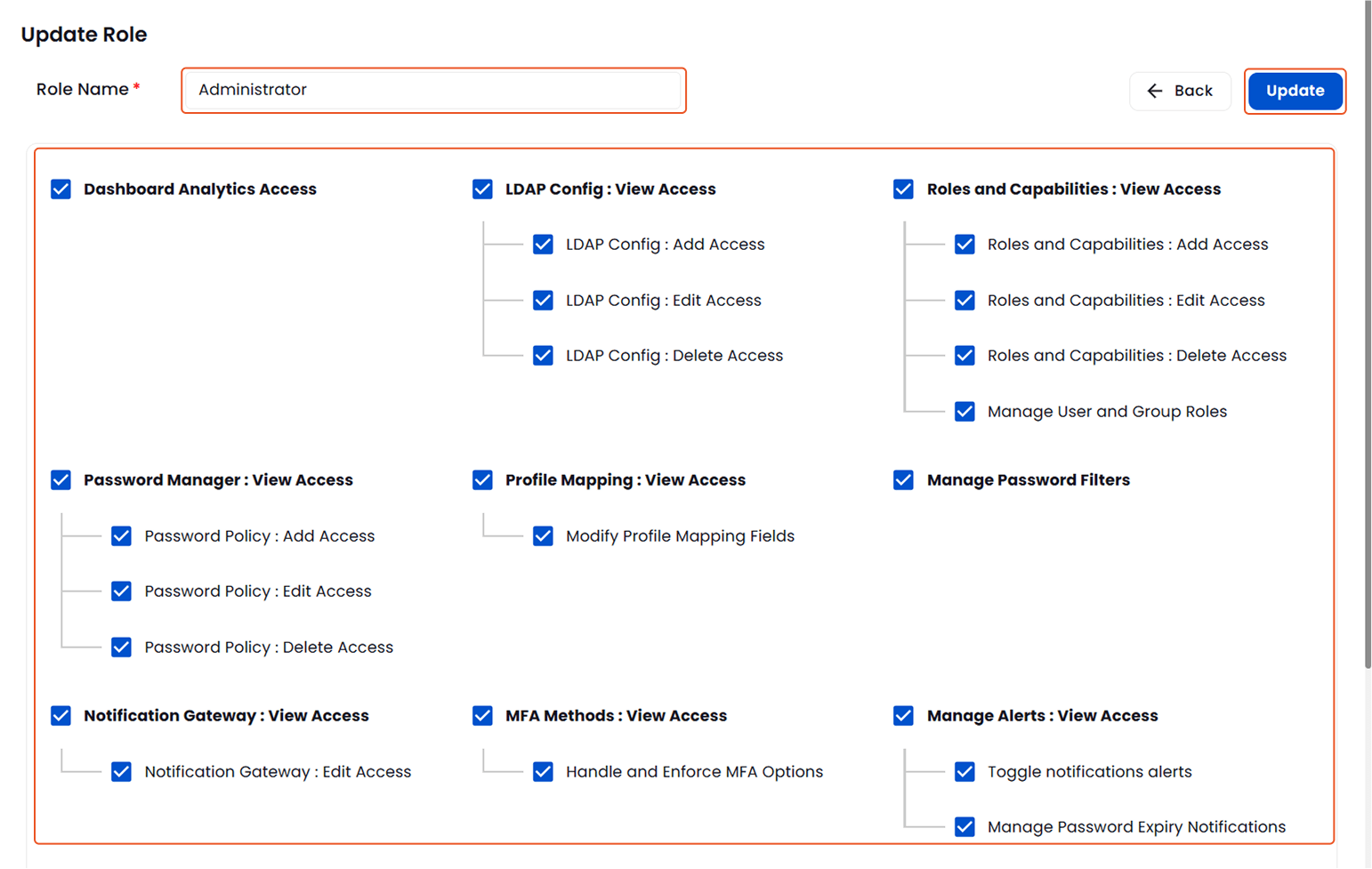
Task: Disable Roles and Capabilities : View Access
Action: 903,189
